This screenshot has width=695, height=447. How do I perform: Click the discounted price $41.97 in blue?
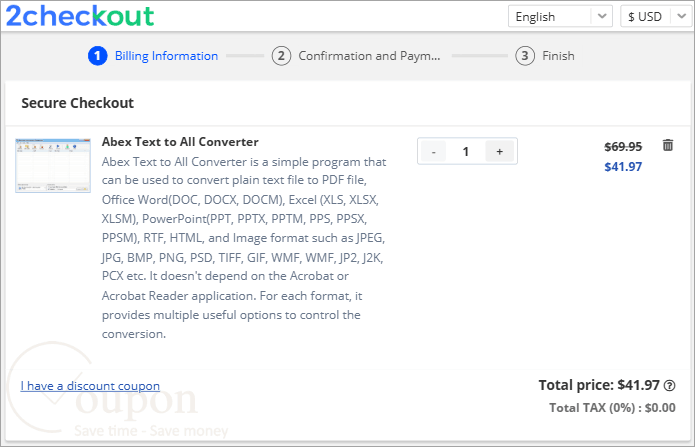[623, 167]
